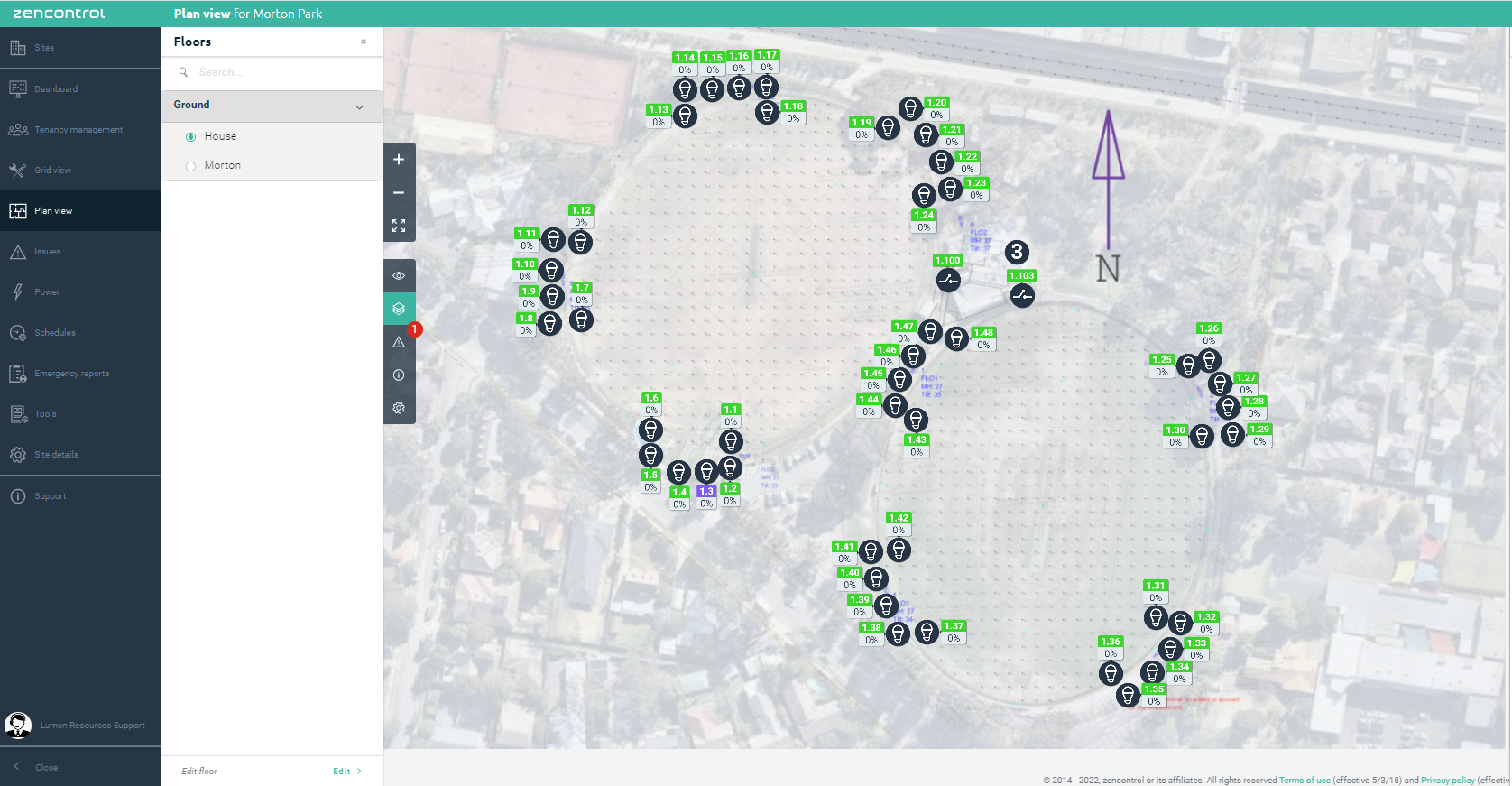The width and height of the screenshot is (1512, 786).
Task: Select the light fixture labeled 1.13
Action: [x=685, y=116]
